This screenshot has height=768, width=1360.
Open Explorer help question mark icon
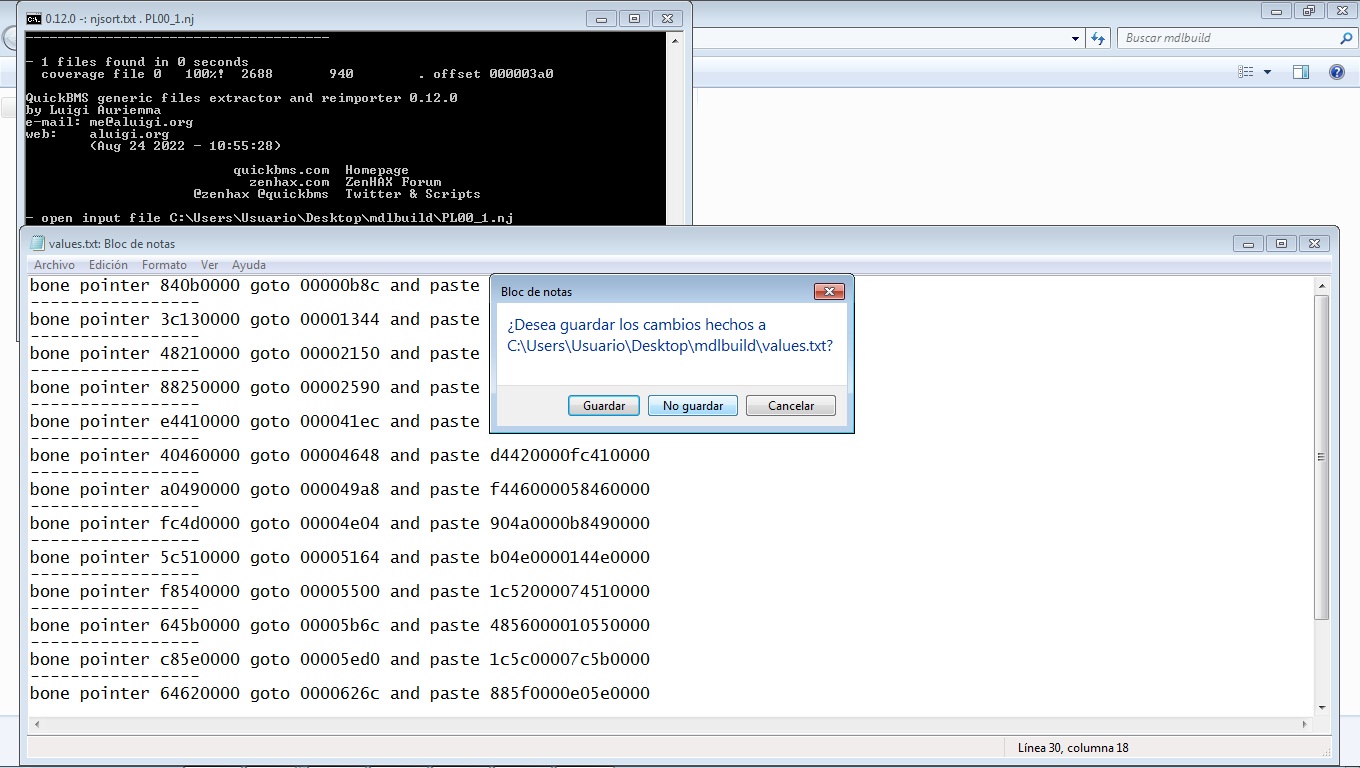(1337, 72)
